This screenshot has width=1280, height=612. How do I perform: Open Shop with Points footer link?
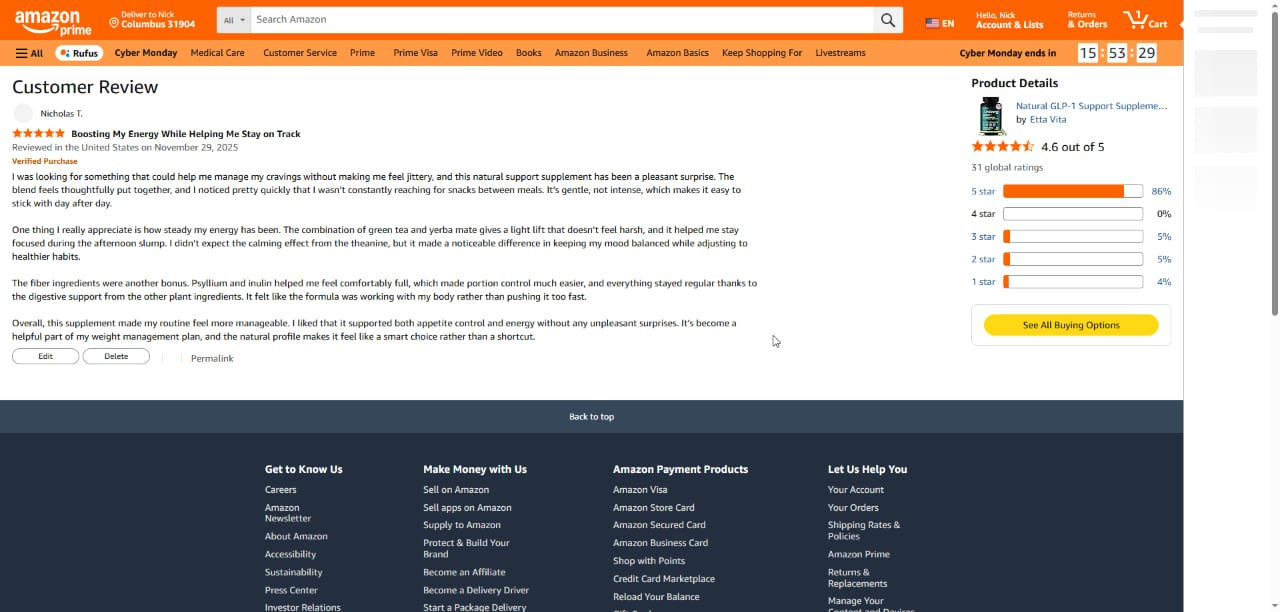[649, 561]
